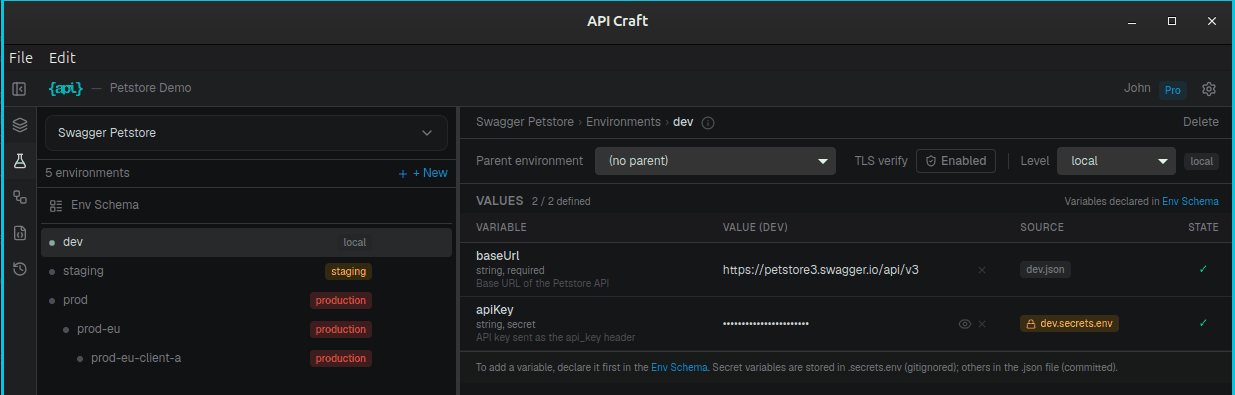Click the {api} logo

click(x=65, y=88)
